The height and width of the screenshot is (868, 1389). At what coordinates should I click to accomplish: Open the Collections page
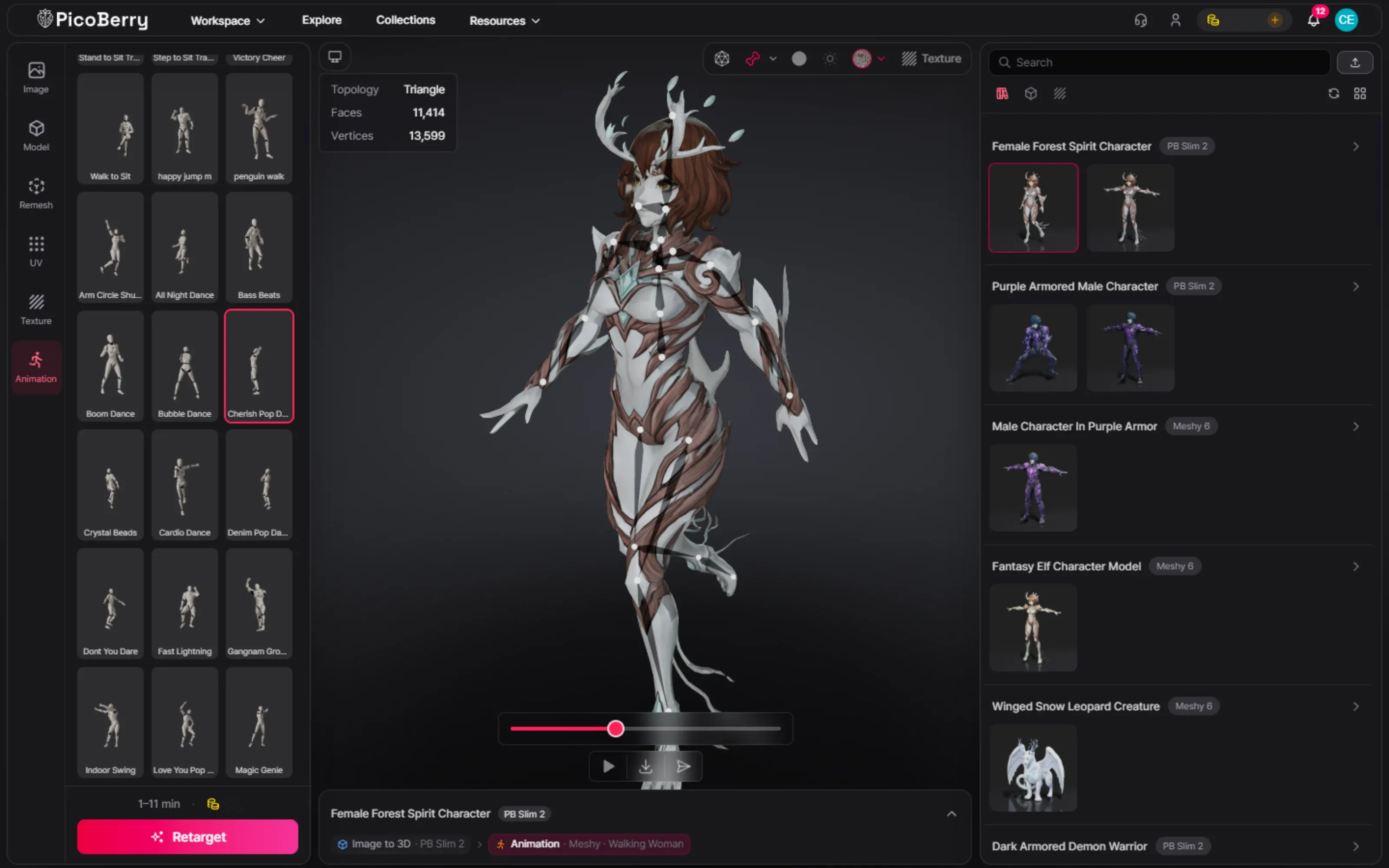(x=406, y=20)
